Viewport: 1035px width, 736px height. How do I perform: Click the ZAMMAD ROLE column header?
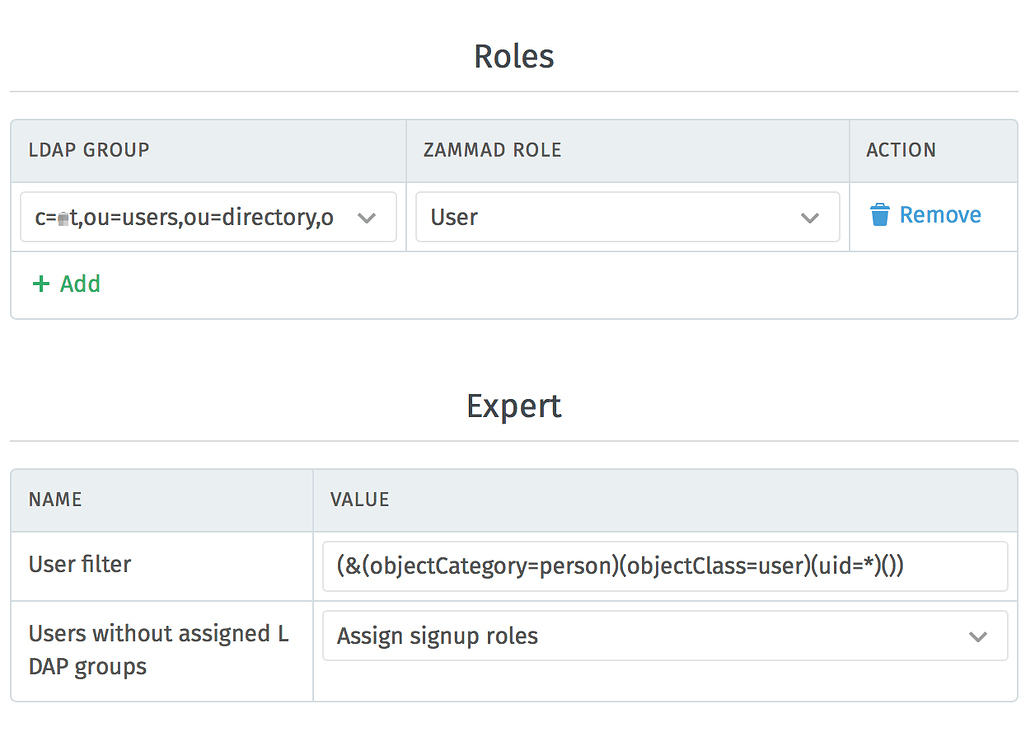click(x=492, y=150)
